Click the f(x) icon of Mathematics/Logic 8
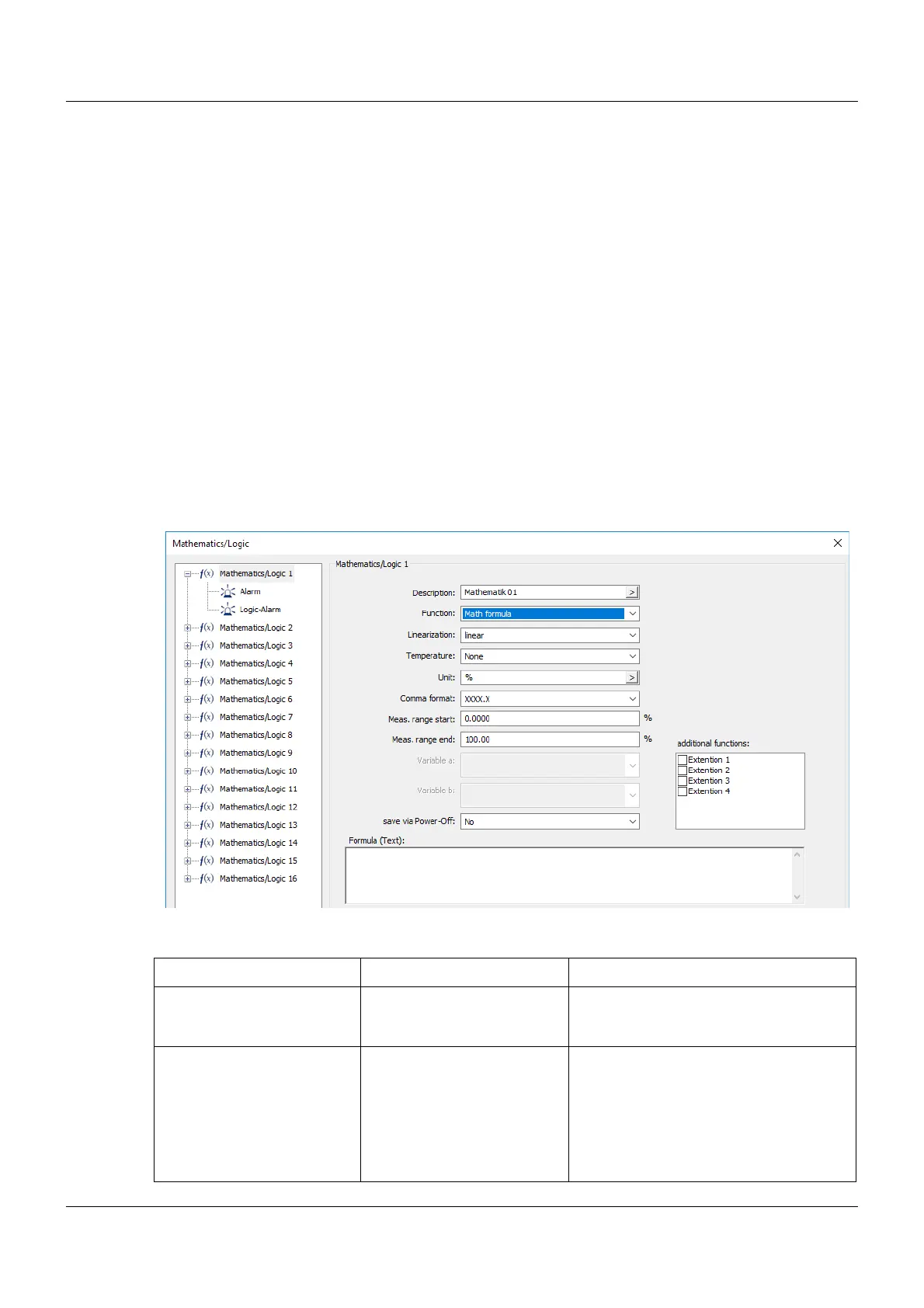 [207, 735]
